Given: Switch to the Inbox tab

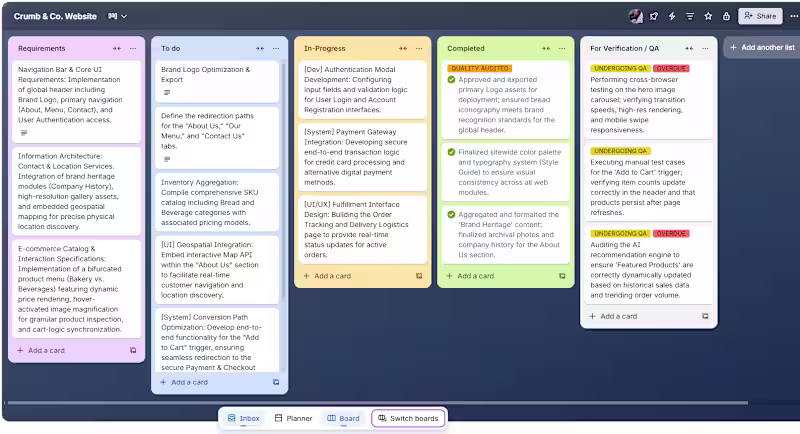Looking at the screenshot, I should (243, 418).
